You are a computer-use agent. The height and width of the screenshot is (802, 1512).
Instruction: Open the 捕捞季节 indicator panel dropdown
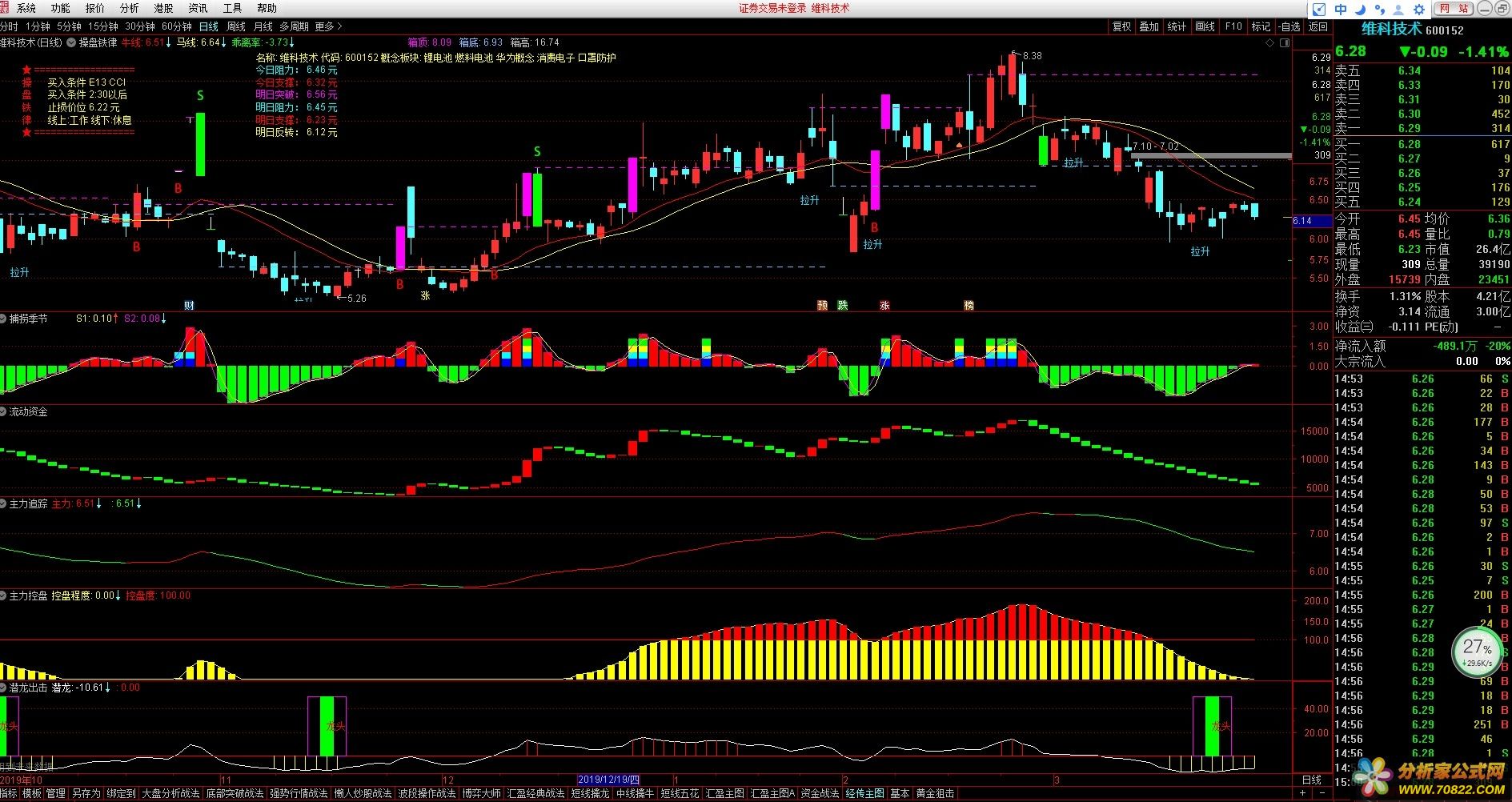click(x=4, y=319)
